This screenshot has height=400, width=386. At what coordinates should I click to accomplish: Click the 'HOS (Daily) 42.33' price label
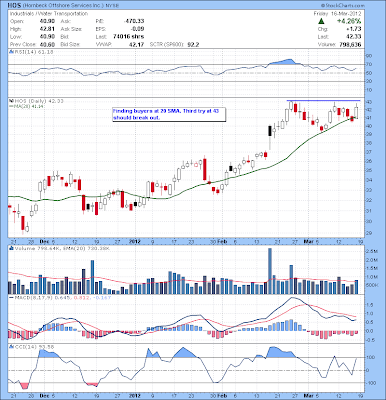(x=38, y=101)
